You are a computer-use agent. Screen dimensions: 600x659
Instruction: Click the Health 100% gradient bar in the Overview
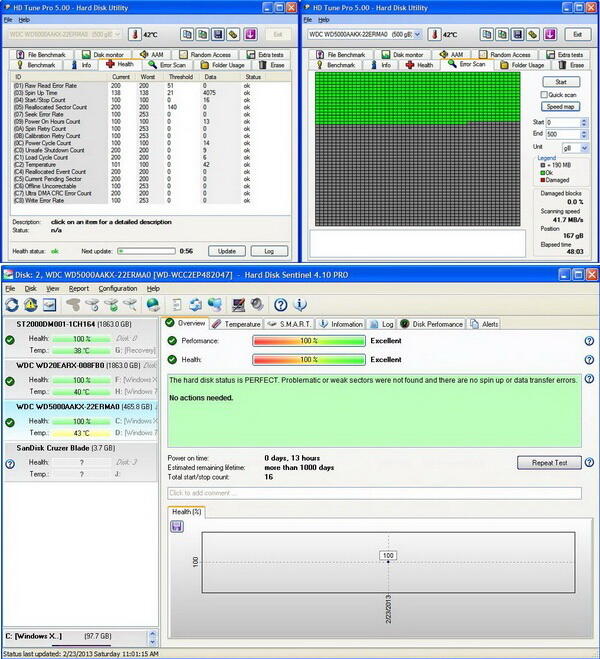click(x=309, y=360)
